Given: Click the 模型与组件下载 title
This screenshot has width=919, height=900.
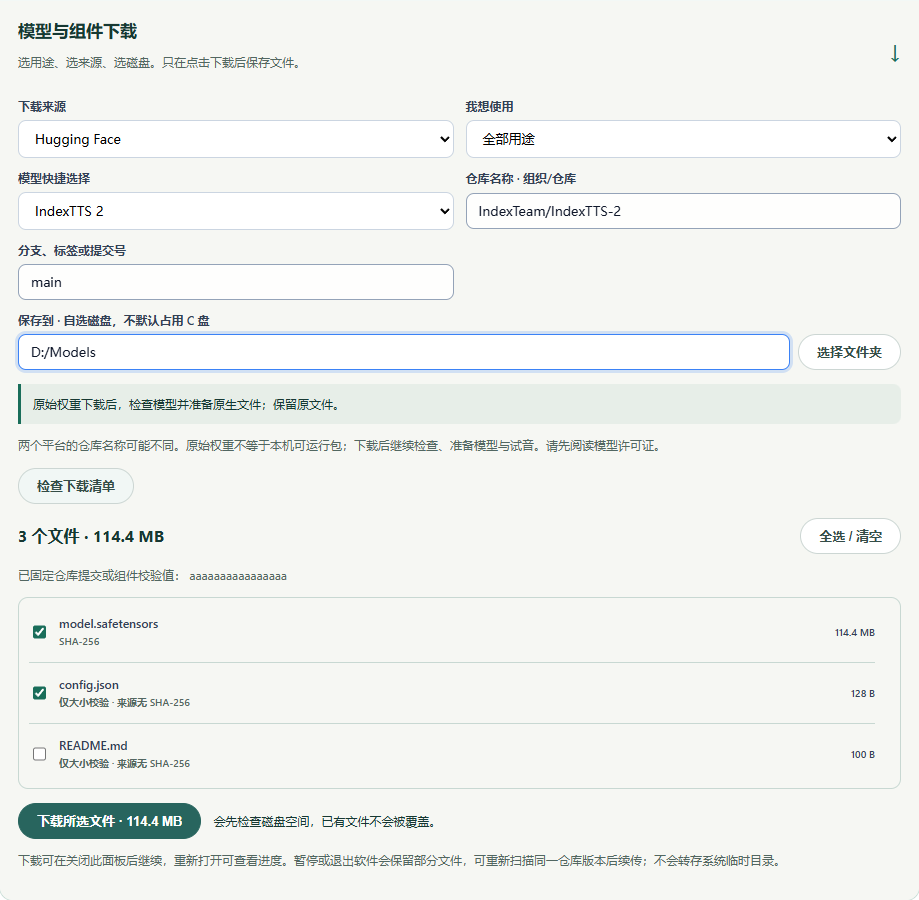Looking at the screenshot, I should pyautogui.click(x=77, y=31).
